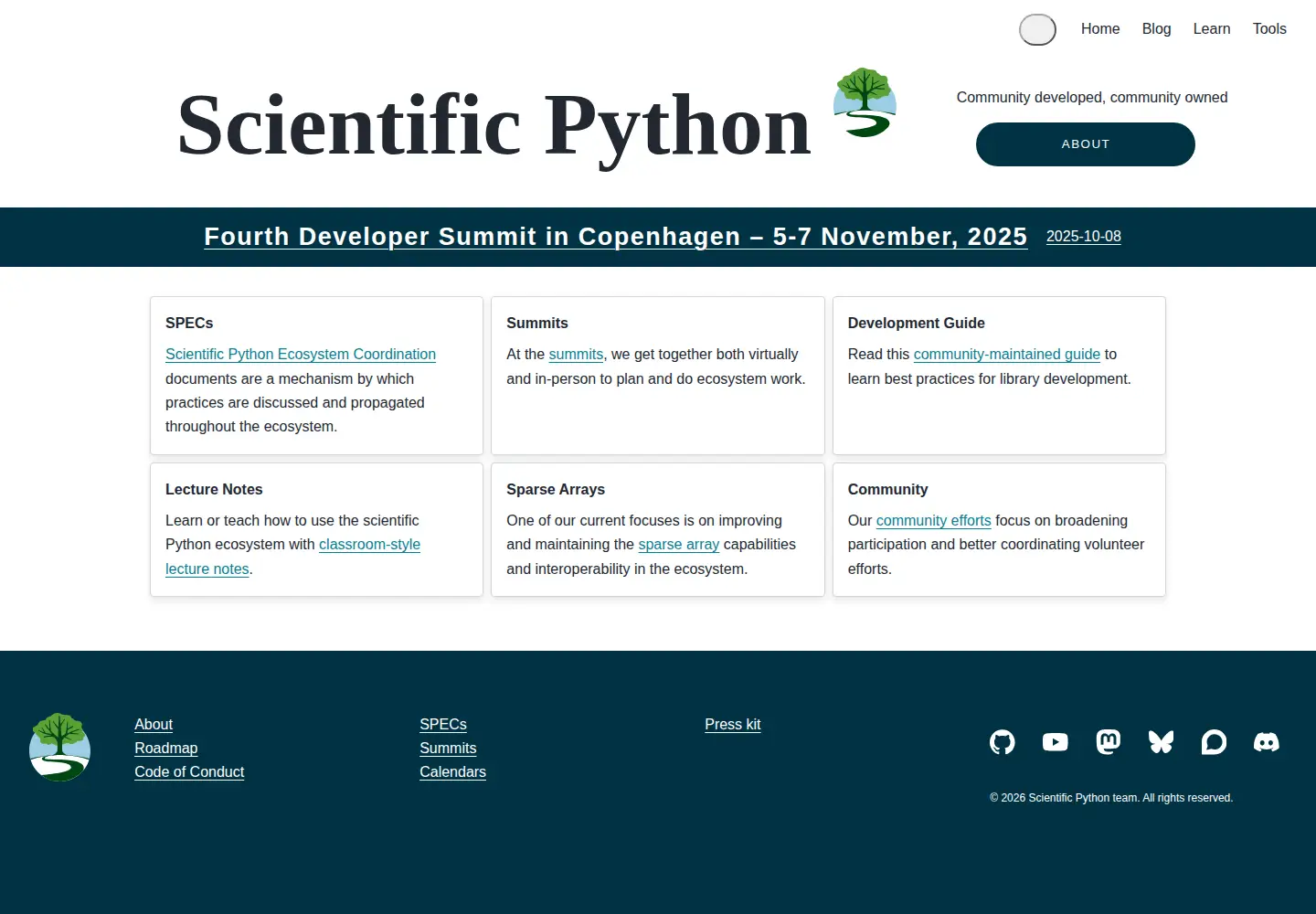The image size is (1316, 914).
Task: Click the Development Guide card heading
Action: pos(917,324)
